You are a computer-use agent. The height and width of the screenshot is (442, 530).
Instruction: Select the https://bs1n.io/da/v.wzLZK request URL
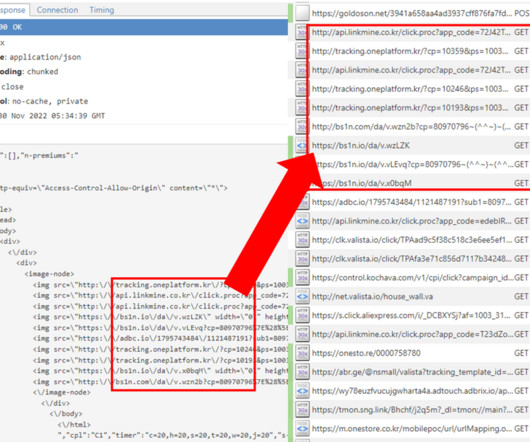(x=361, y=146)
